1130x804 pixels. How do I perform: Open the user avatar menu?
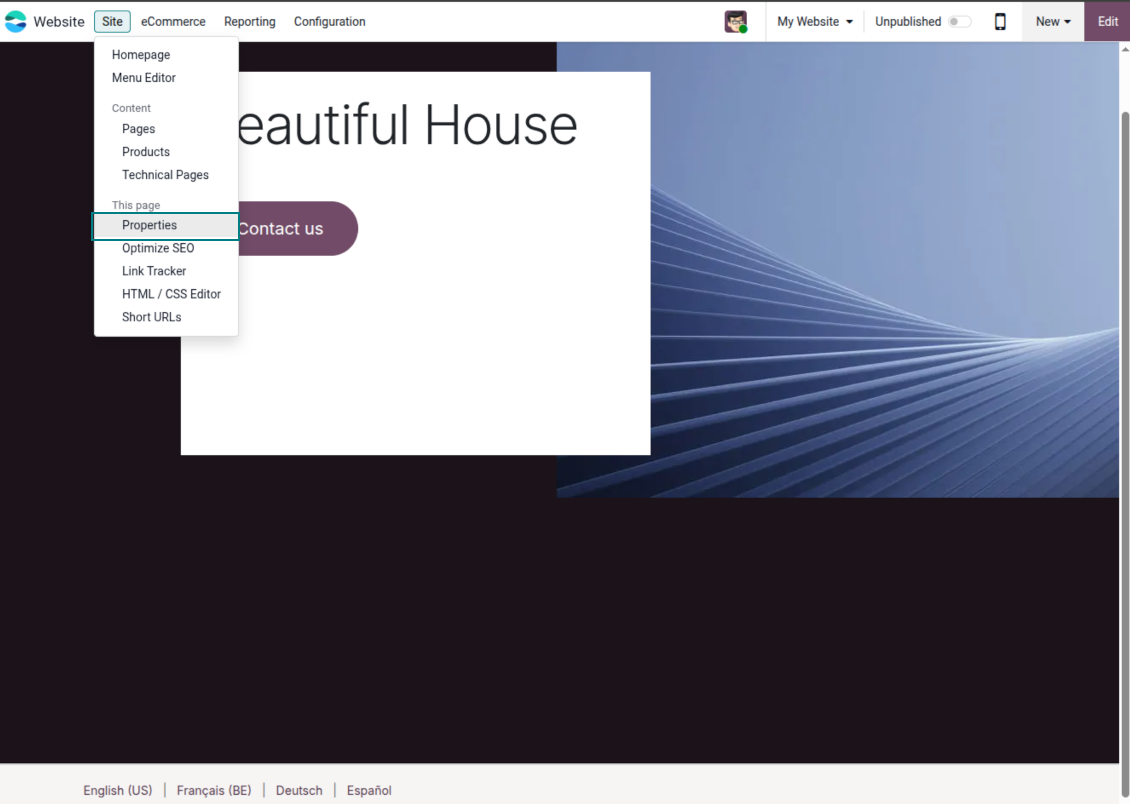click(736, 21)
